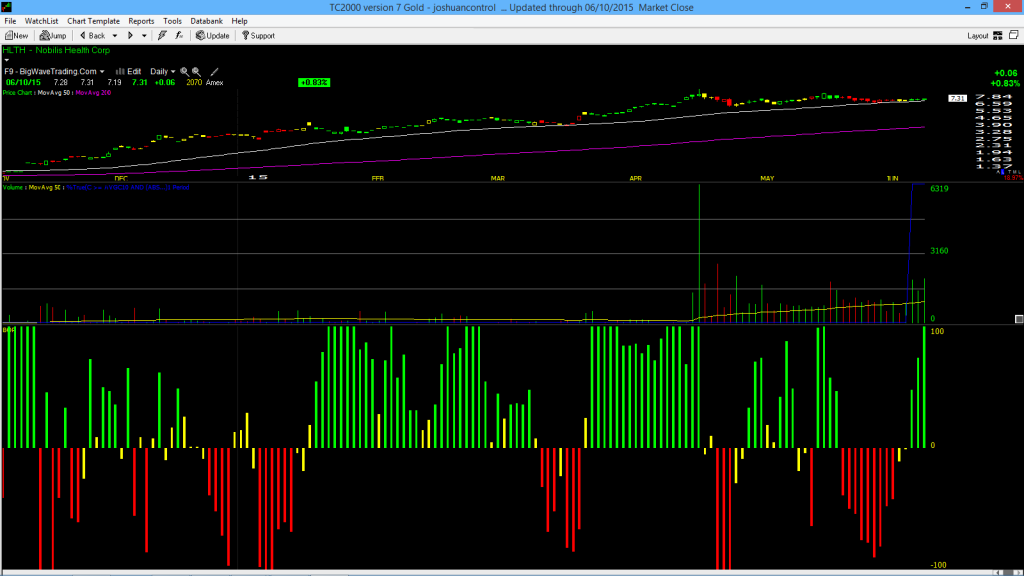Click the New toolbar button
The width and height of the screenshot is (1024, 576).
16,35
